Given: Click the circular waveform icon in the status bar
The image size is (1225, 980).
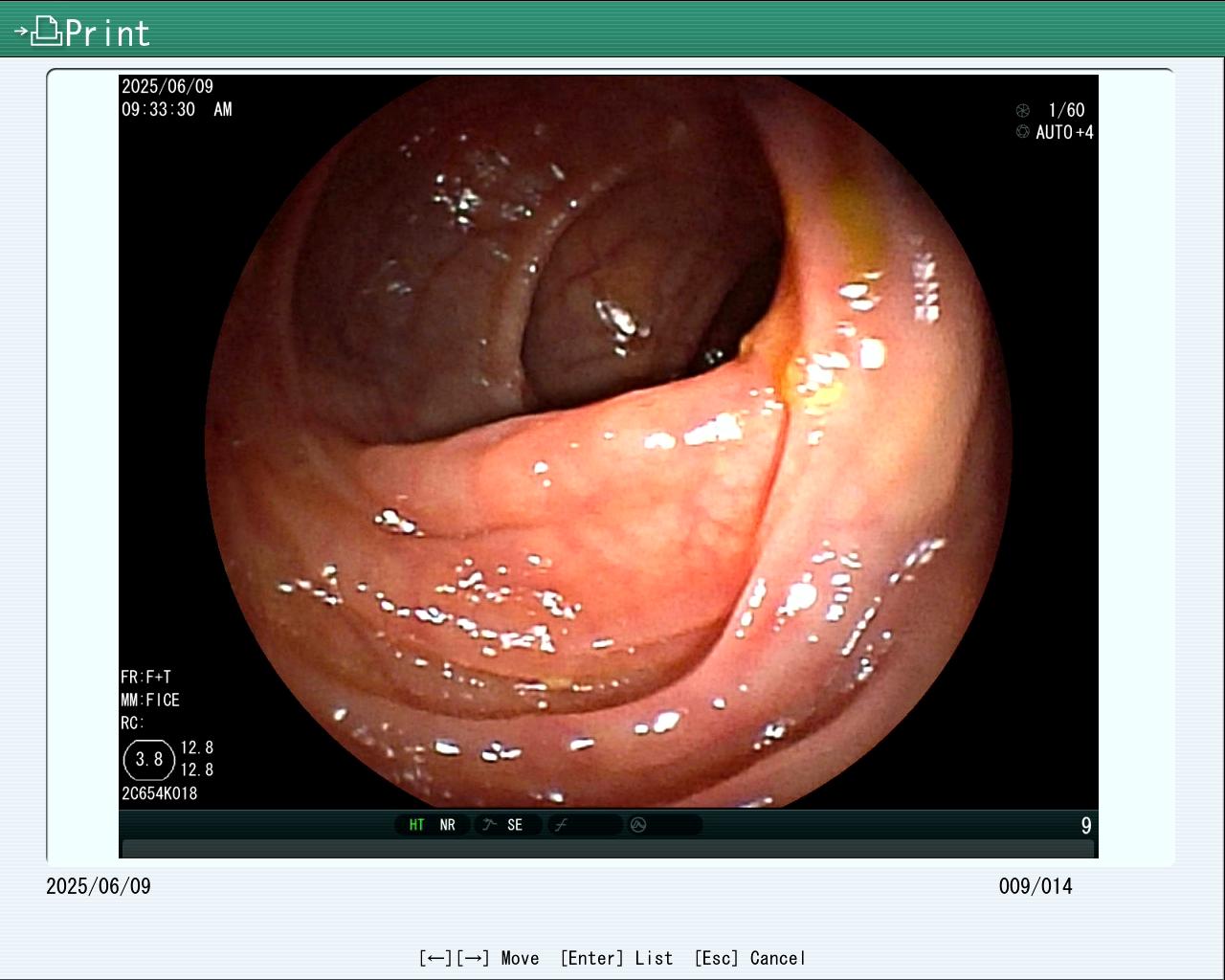Looking at the screenshot, I should point(638,825).
